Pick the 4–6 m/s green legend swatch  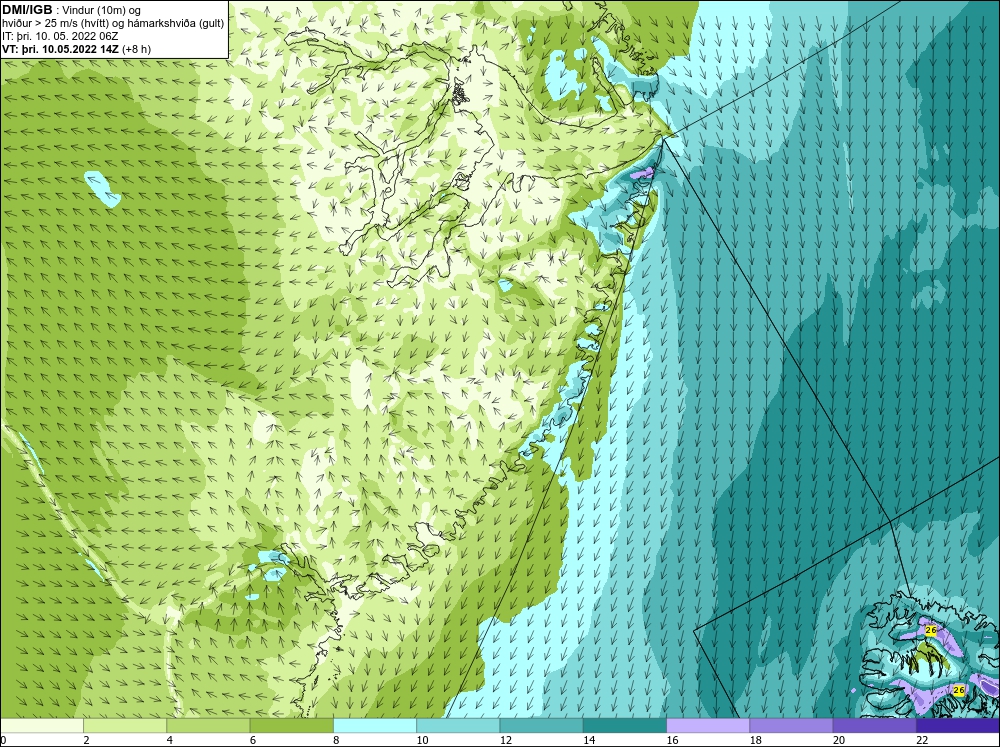click(208, 726)
